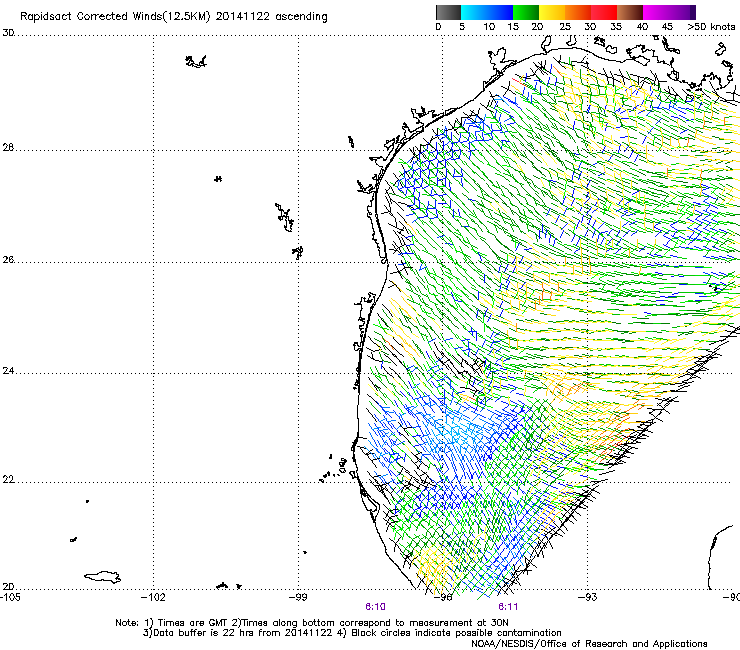Image resolution: width=740 pixels, height=650 pixels.
Task: Click the brown 35-40 knots legend swatch
Action: [x=630, y=12]
